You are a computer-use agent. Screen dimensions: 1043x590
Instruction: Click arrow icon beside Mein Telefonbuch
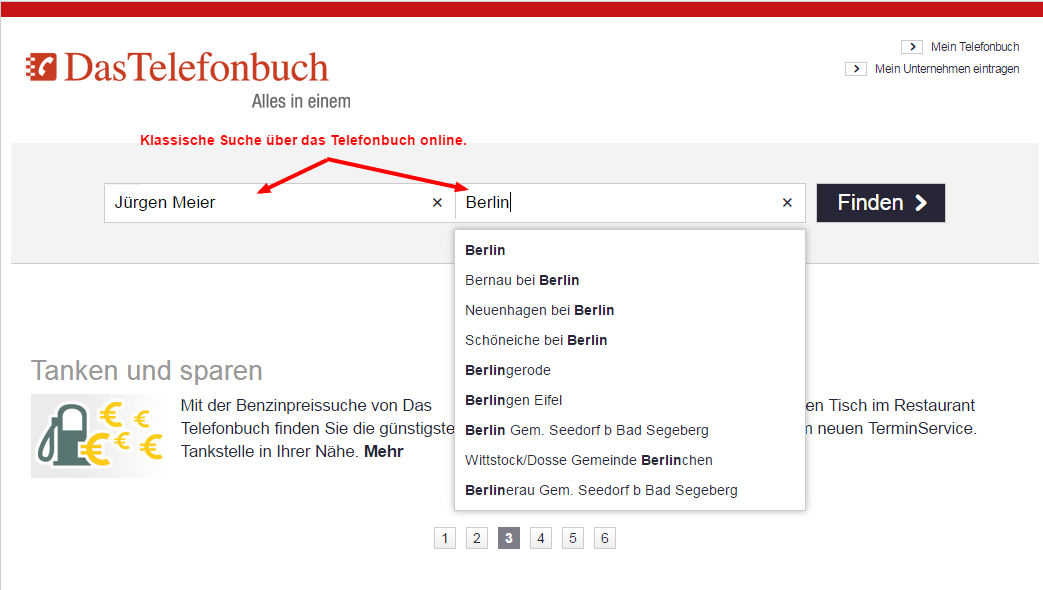pyautogui.click(x=911, y=47)
